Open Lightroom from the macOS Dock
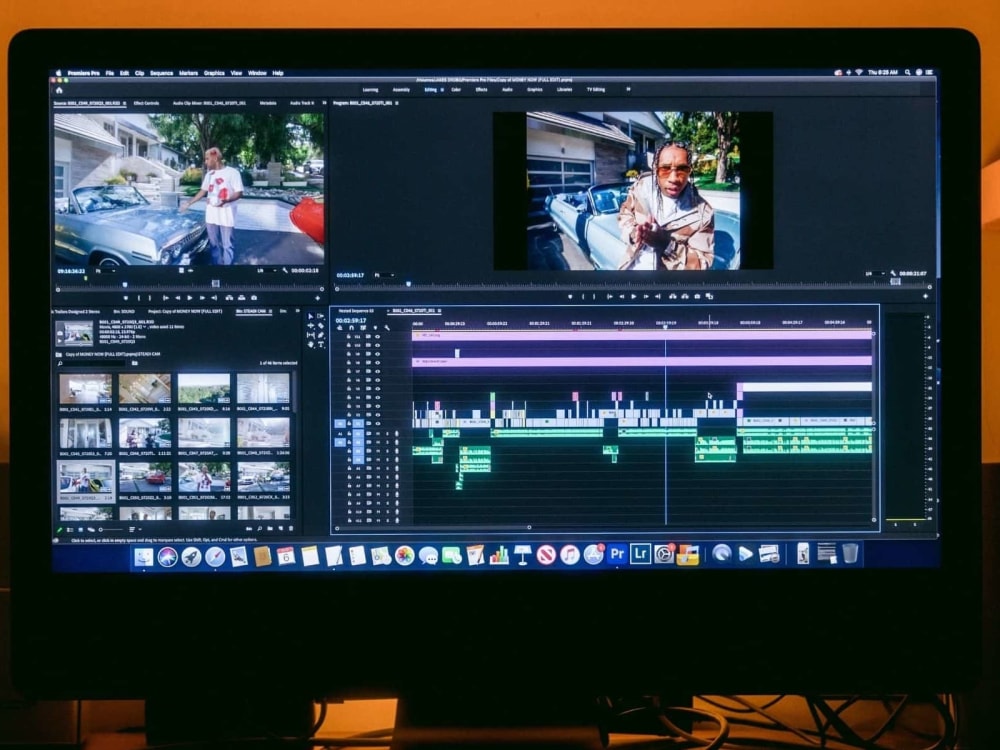This screenshot has height=750, width=1000. (x=640, y=555)
